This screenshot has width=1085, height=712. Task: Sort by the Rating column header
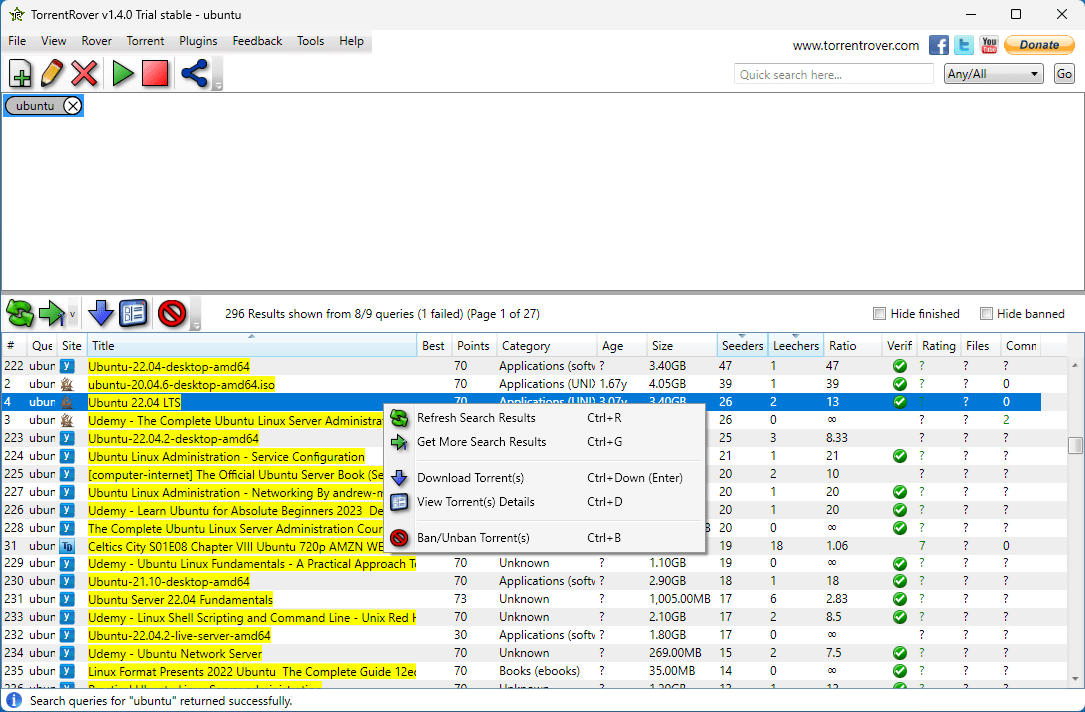[939, 345]
